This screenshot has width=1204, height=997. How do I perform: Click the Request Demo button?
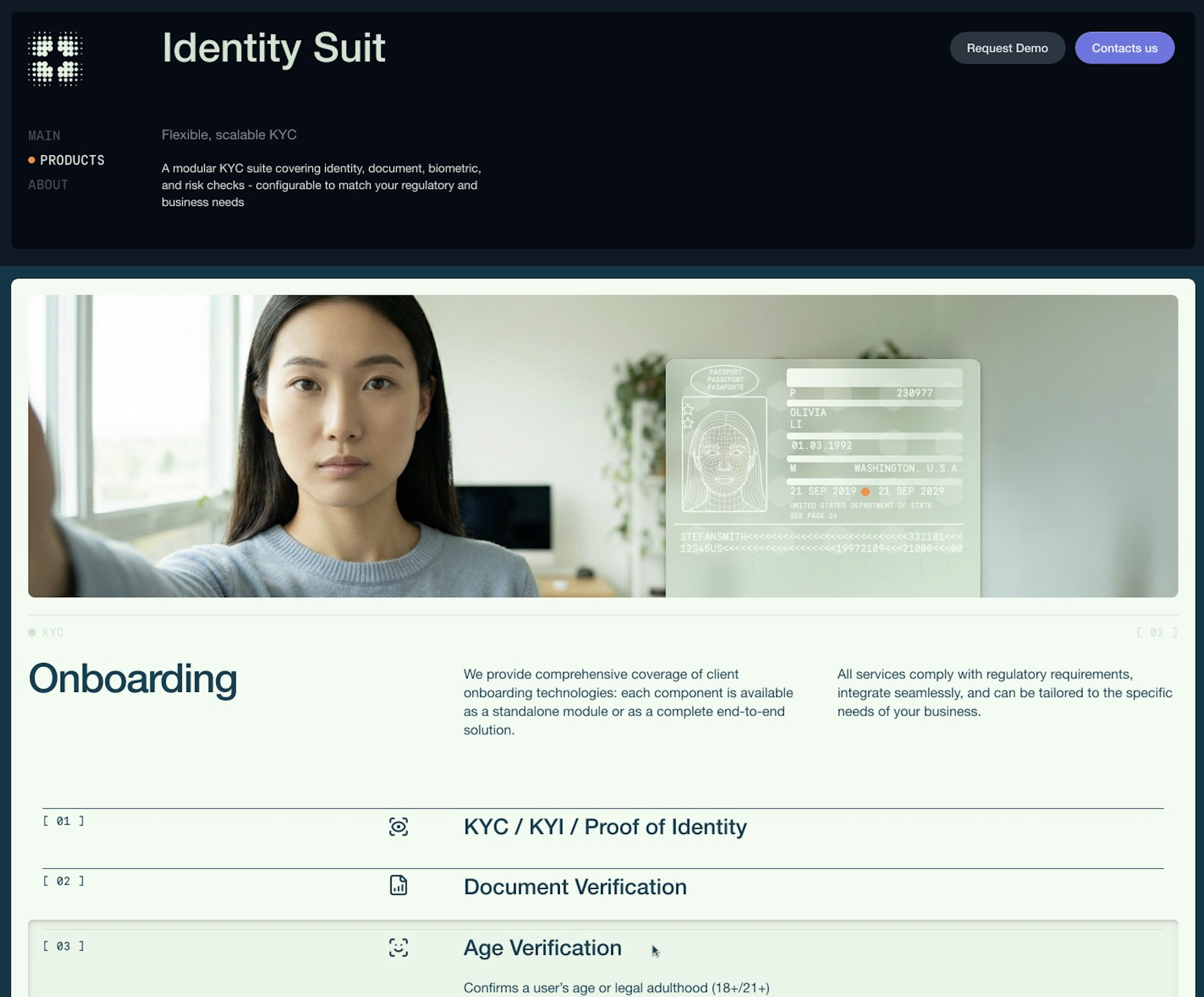click(1007, 48)
